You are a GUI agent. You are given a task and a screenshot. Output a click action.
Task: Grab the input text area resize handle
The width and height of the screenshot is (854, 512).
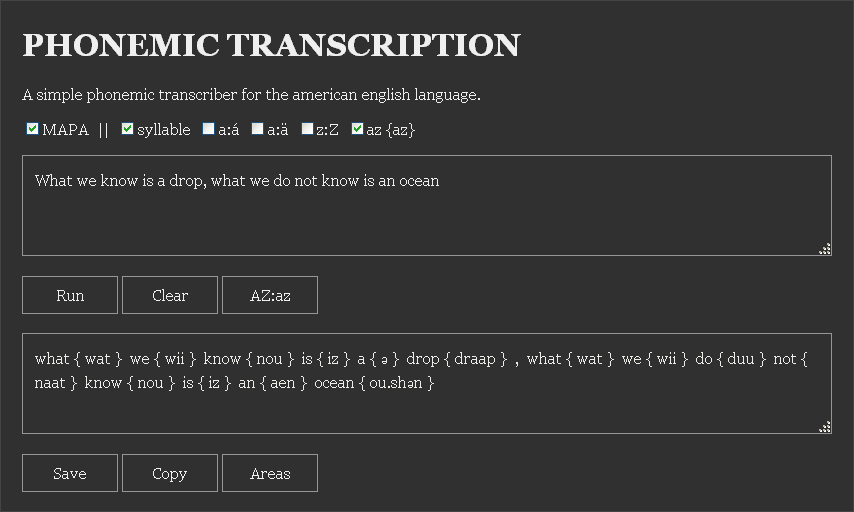pyautogui.click(x=825, y=249)
